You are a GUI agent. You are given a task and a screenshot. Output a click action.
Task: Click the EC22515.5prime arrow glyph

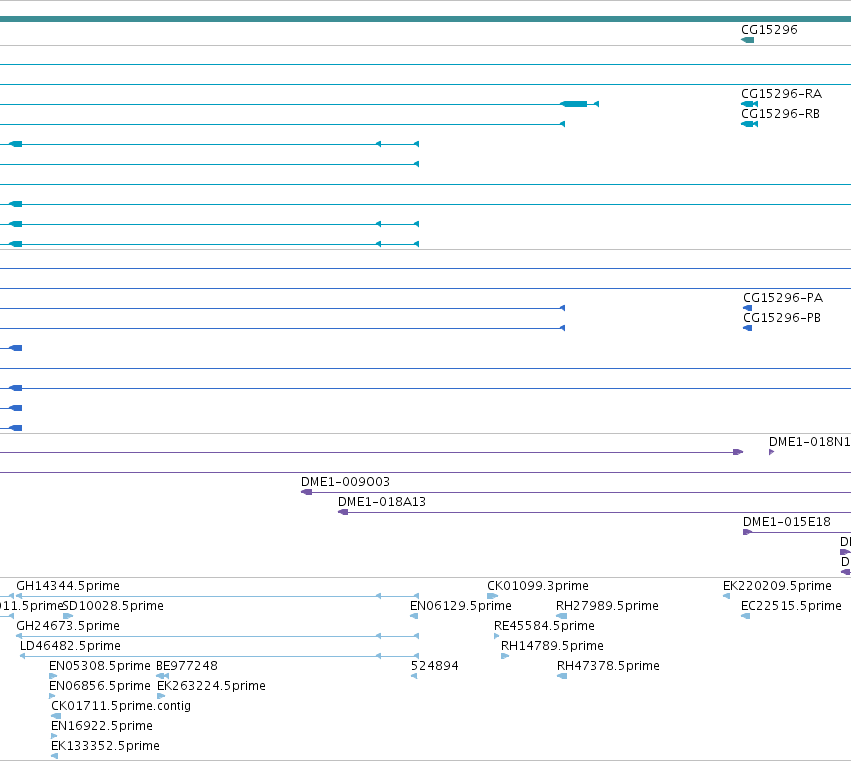[746, 617]
